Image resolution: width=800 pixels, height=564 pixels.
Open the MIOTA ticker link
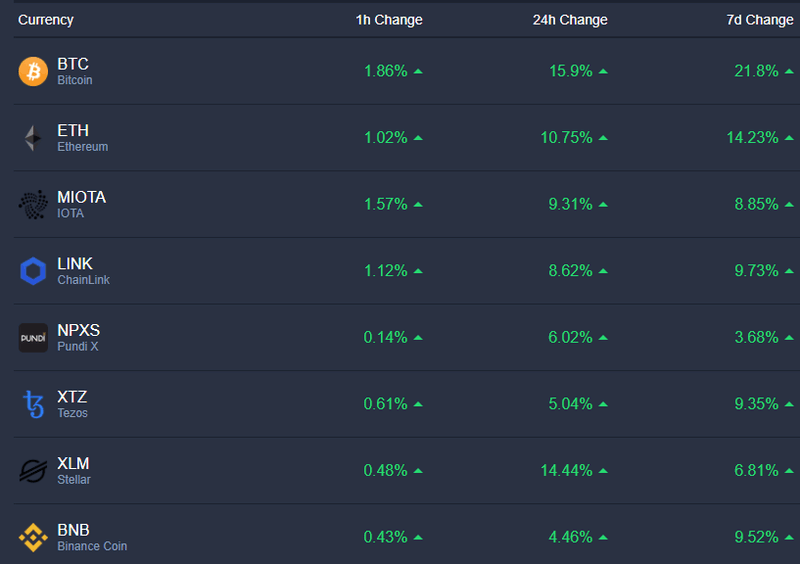[x=81, y=197]
